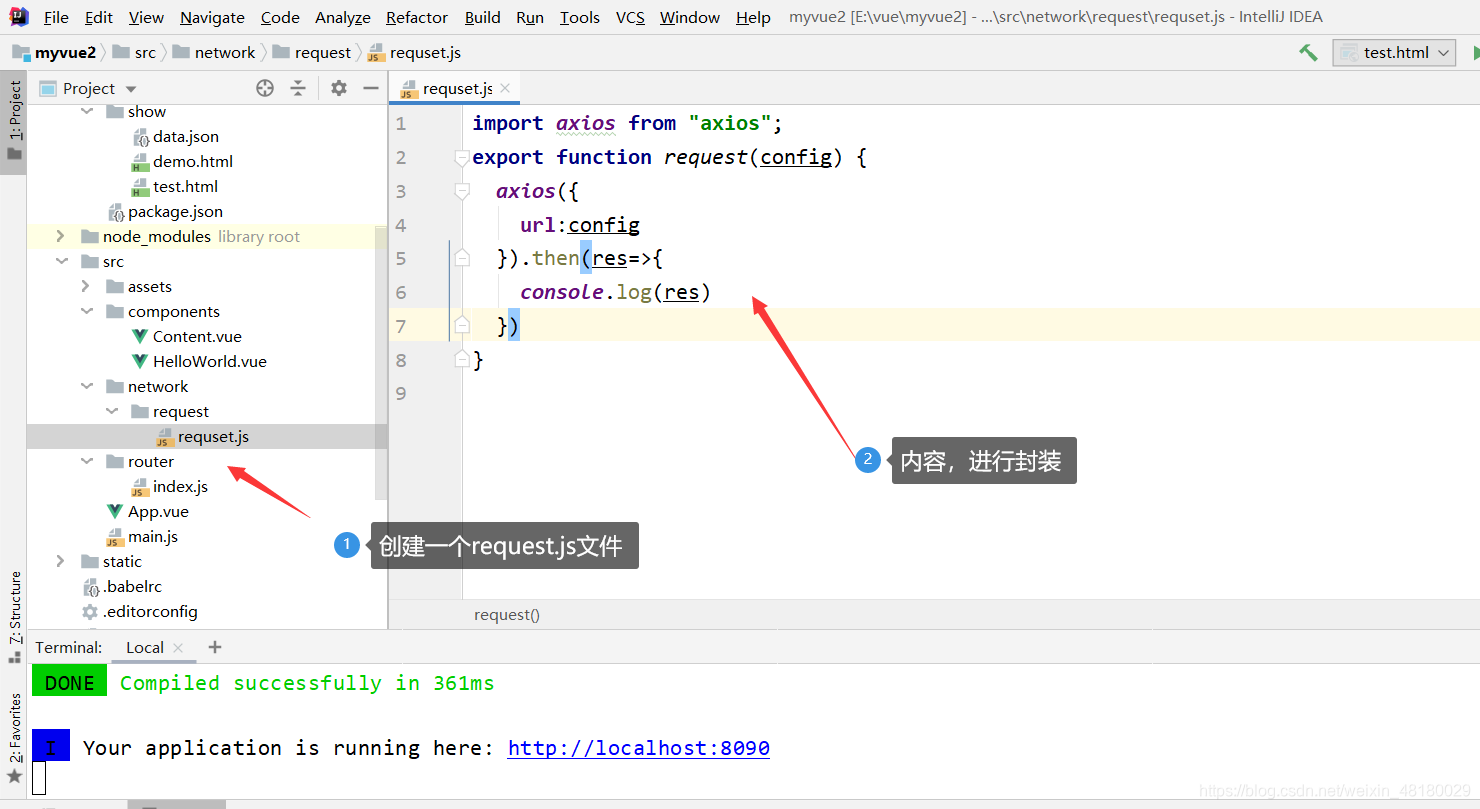Select index.js under router
Screen dimensions: 1480x809
[180, 486]
